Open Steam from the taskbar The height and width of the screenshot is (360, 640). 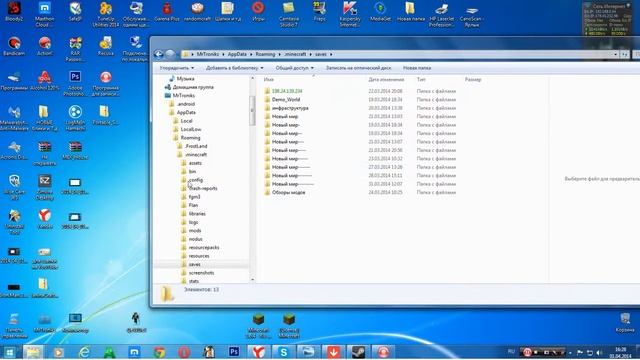(358, 352)
